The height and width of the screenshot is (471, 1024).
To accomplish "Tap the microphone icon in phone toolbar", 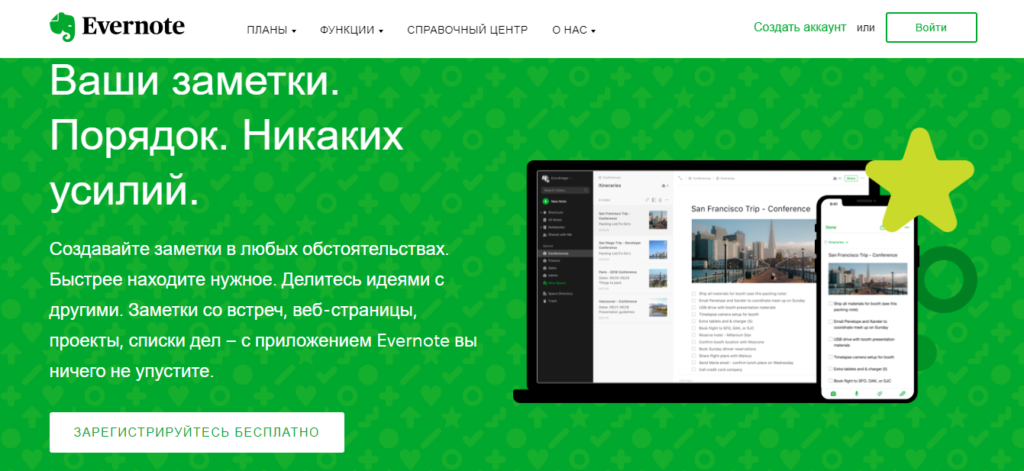I will coord(856,393).
